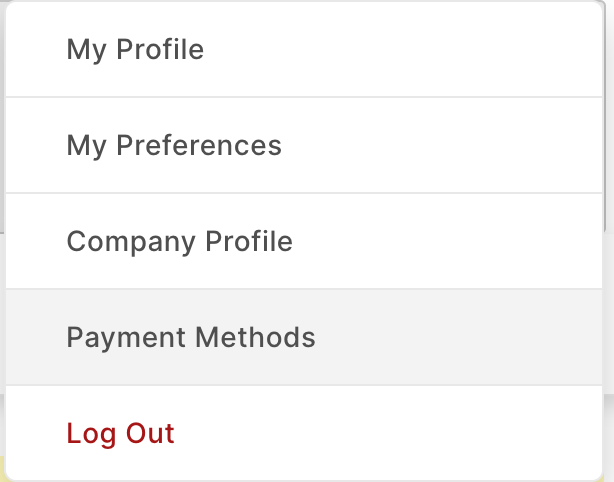Click the Log Out text label
614x482 pixels.
pyautogui.click(x=120, y=434)
